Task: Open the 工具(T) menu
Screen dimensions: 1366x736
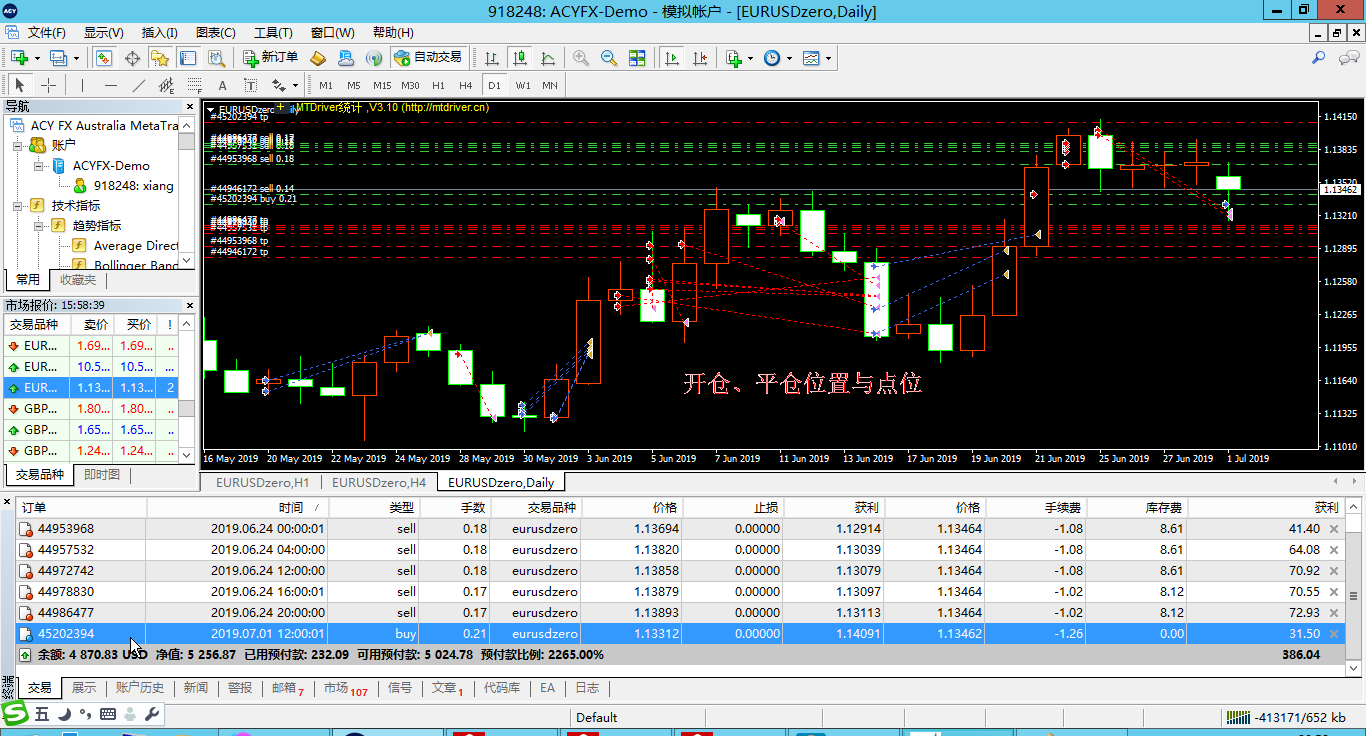Action: click(273, 32)
